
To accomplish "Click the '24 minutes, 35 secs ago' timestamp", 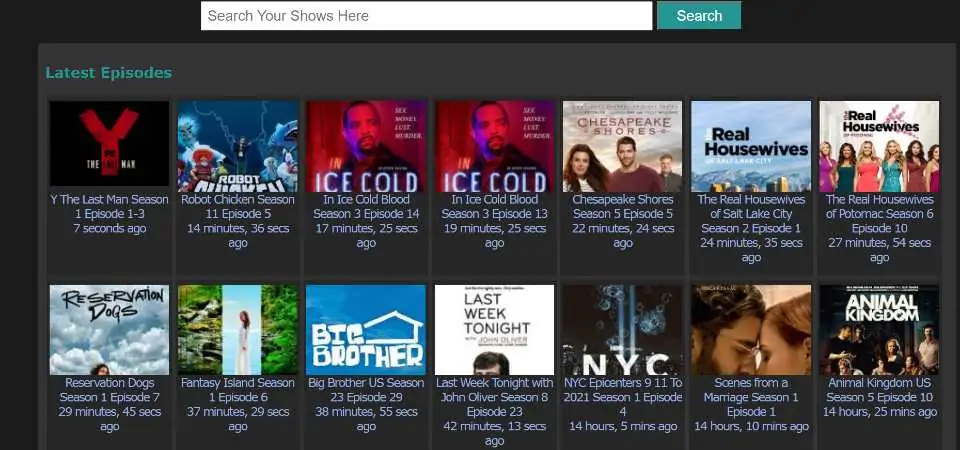I will (751, 250).
